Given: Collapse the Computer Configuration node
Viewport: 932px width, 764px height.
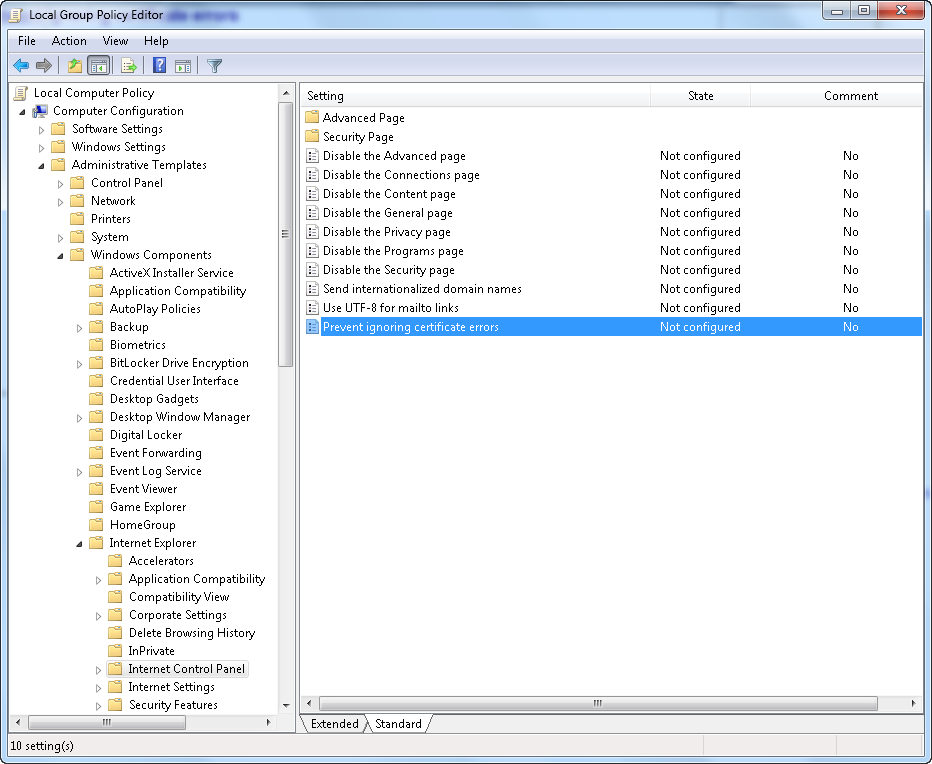Looking at the screenshot, I should coord(22,111).
